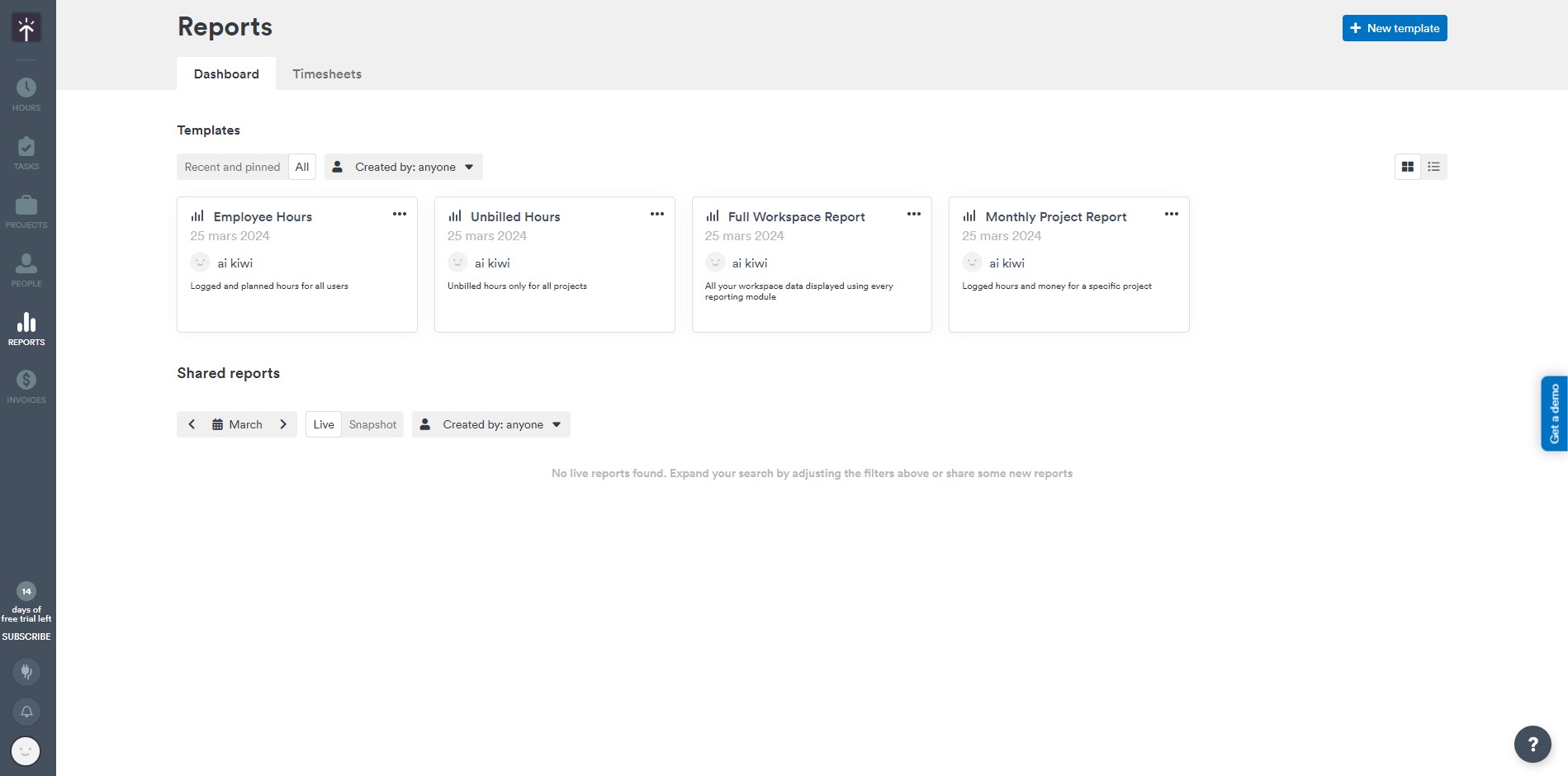Viewport: 1568px width, 776px height.
Task: Go to next month after March
Action: (x=283, y=424)
